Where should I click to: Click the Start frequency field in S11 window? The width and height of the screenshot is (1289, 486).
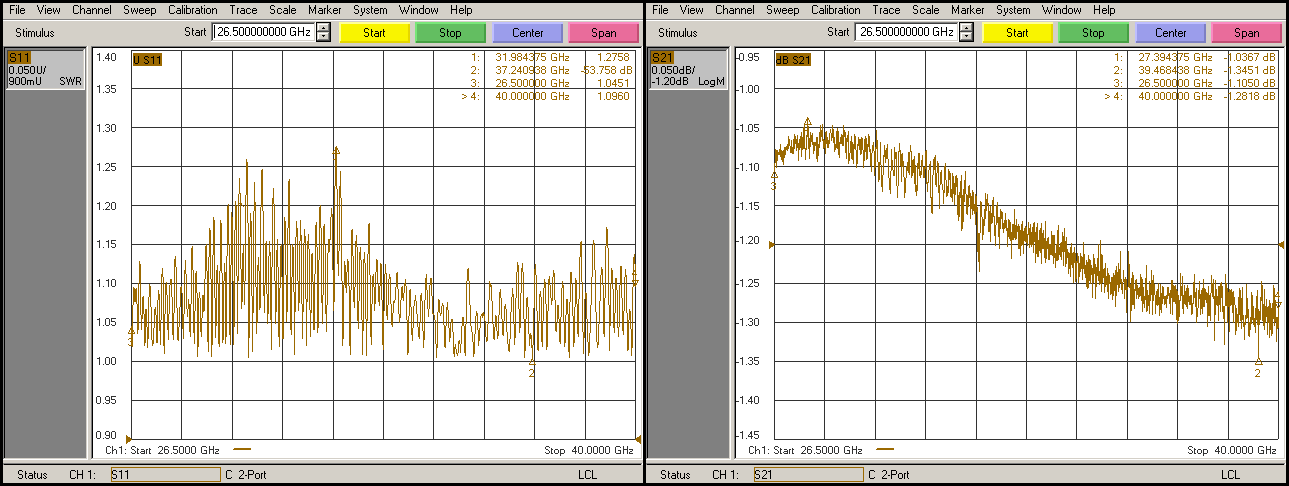point(264,32)
